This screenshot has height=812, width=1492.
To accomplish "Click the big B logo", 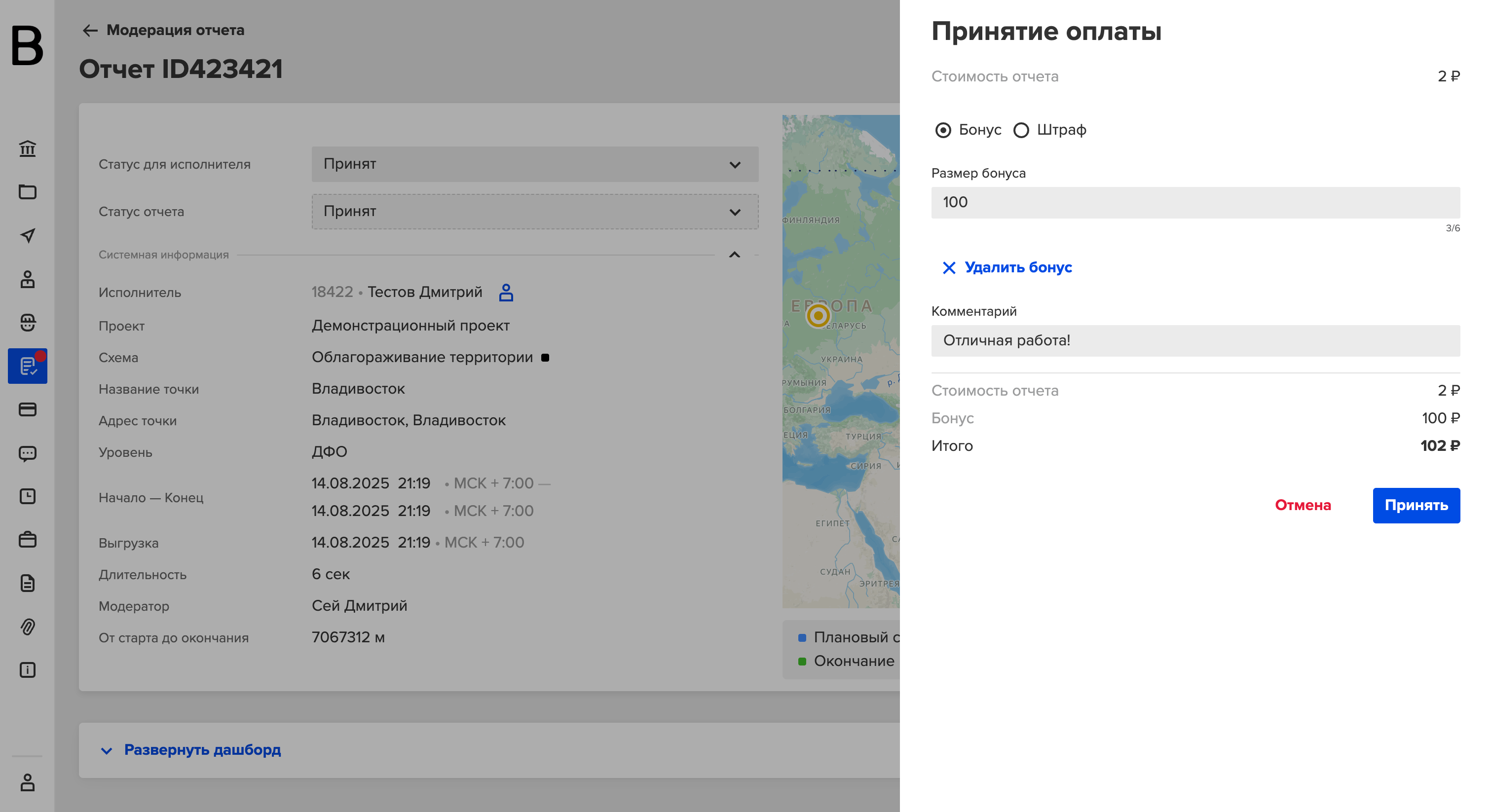I will 27,46.
